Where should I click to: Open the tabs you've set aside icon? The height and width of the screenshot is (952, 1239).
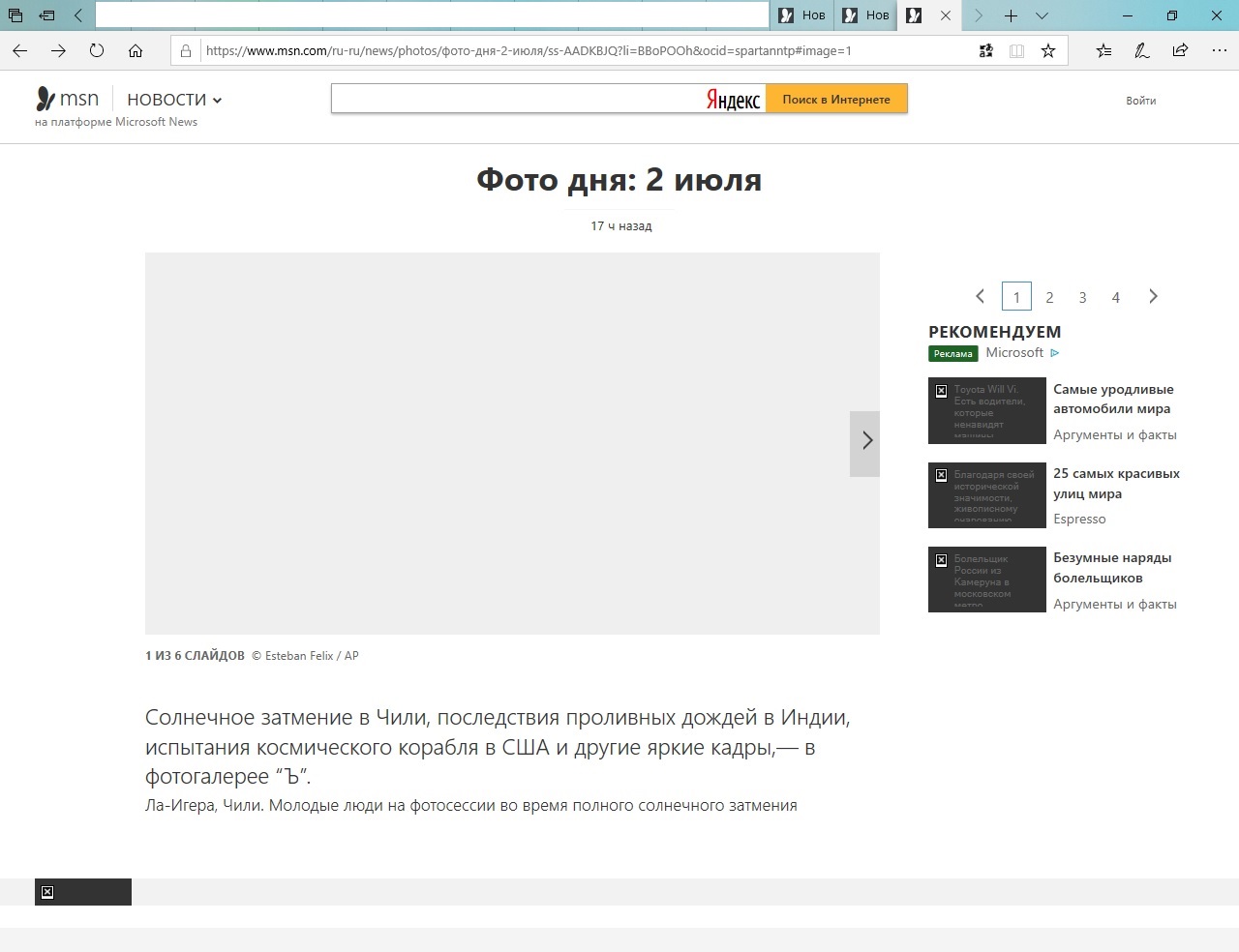point(15,15)
